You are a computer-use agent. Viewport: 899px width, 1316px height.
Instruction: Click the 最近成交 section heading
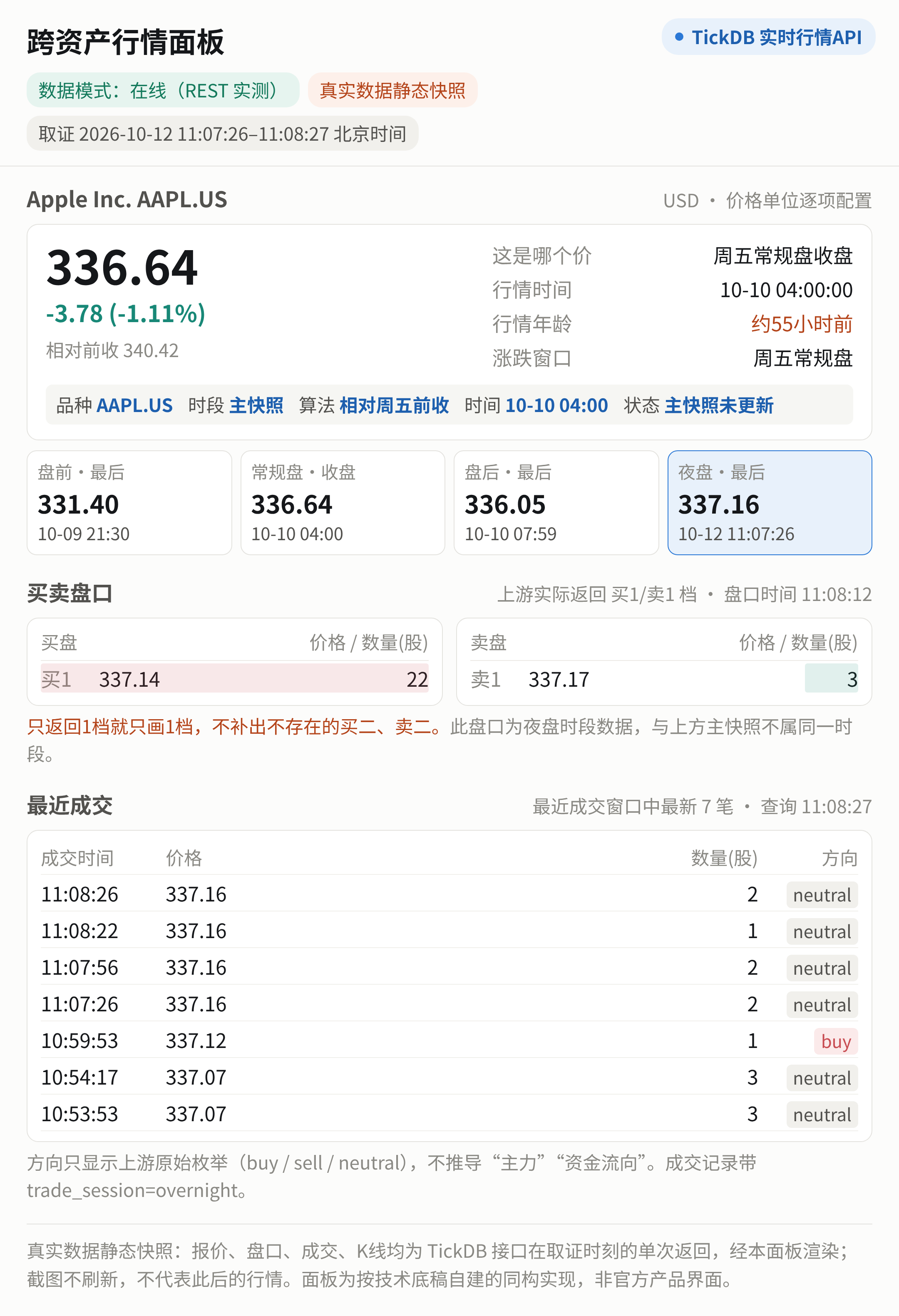(x=70, y=805)
